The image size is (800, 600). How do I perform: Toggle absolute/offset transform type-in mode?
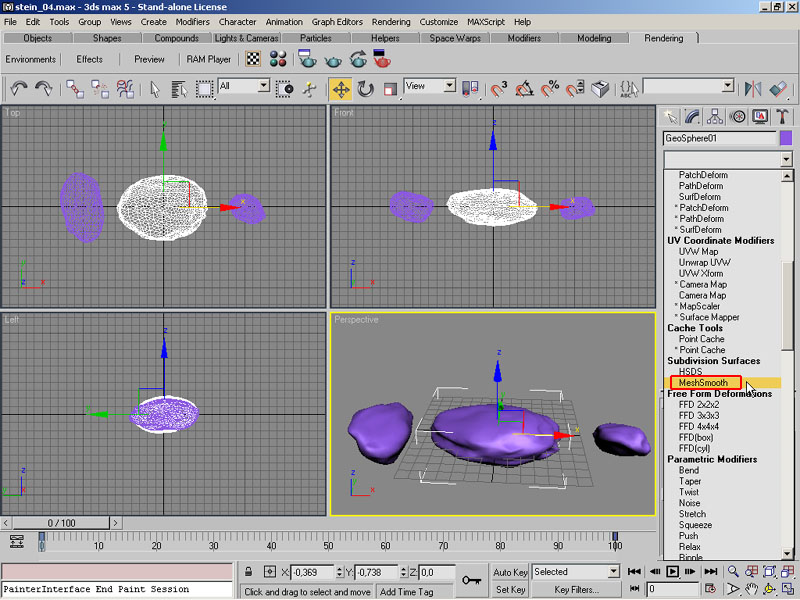click(270, 572)
